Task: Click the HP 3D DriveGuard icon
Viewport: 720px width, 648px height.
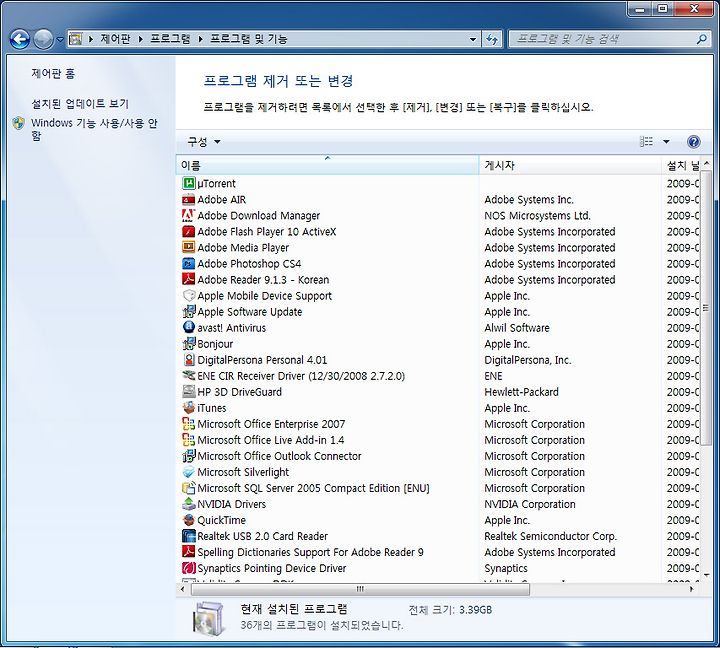Action: pos(189,392)
